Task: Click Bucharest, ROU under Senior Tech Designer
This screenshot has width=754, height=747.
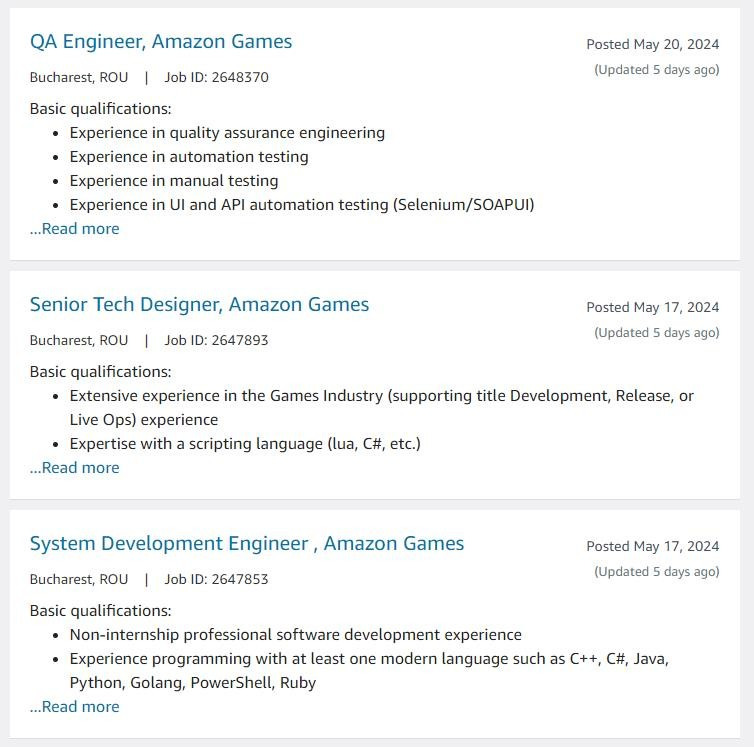Action: pyautogui.click(x=79, y=341)
